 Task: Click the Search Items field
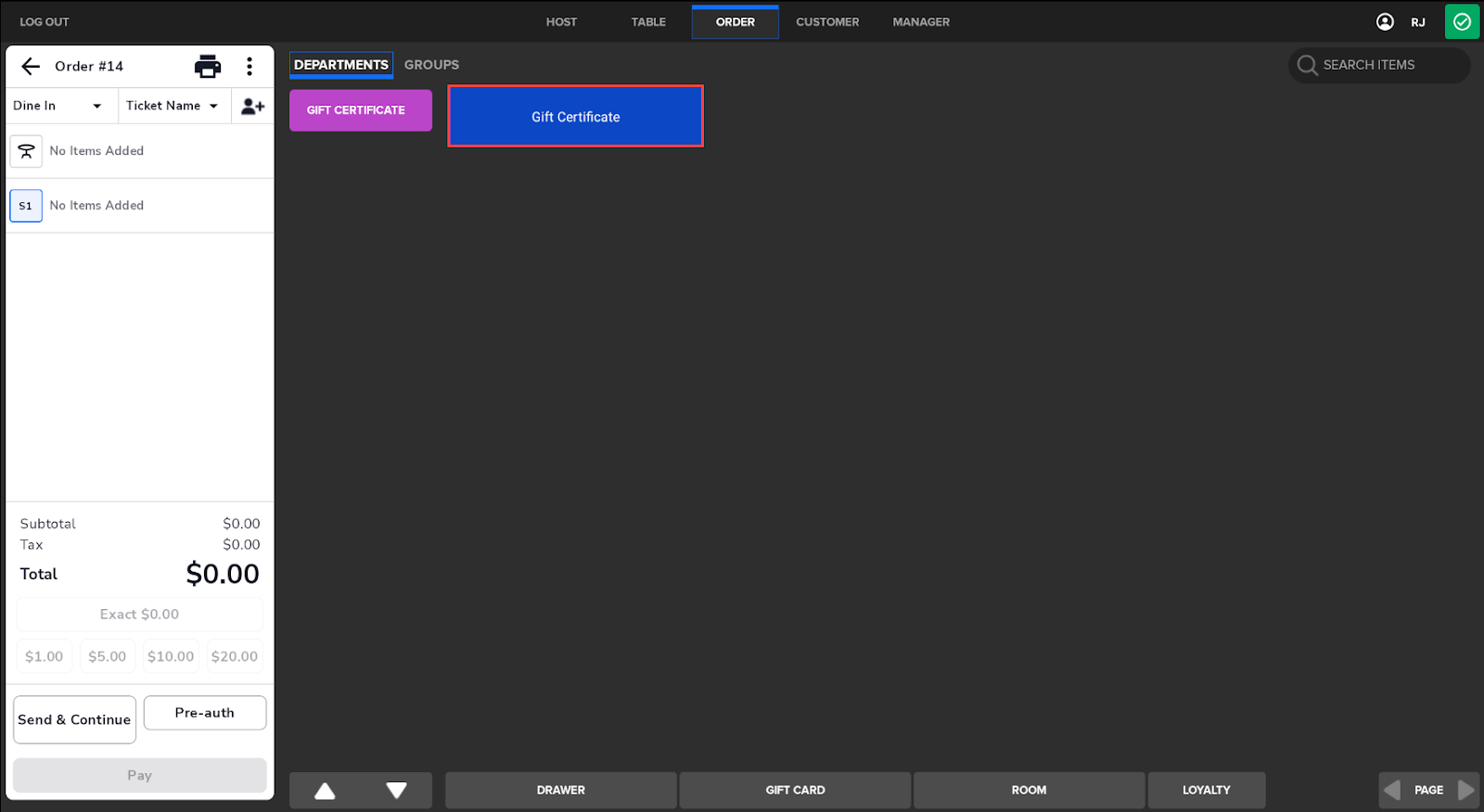click(x=1379, y=65)
